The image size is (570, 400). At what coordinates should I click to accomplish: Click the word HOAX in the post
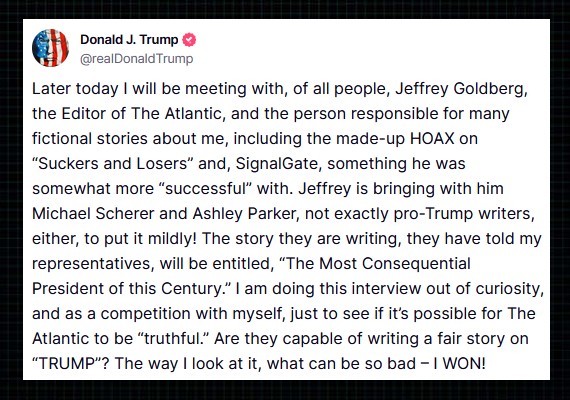(432, 139)
